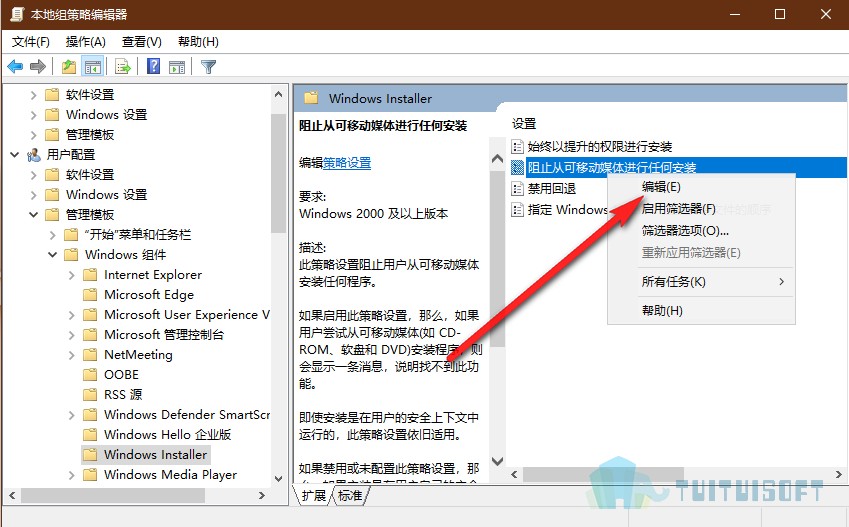Minimize the 本地组策略编辑器 window
The height and width of the screenshot is (527, 849).
pos(735,14)
